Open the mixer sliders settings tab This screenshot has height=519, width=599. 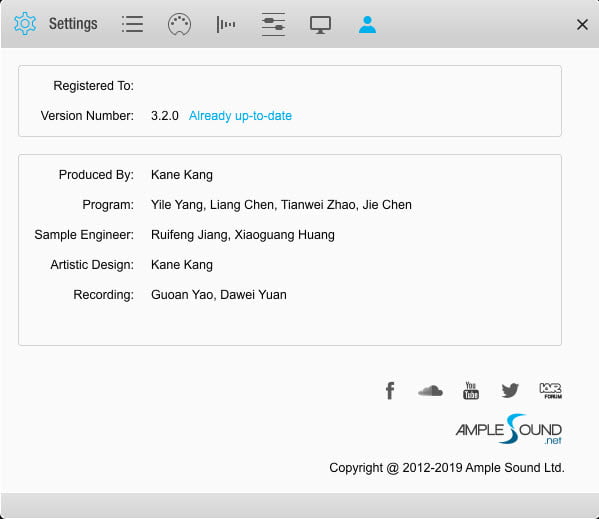pyautogui.click(x=273, y=24)
